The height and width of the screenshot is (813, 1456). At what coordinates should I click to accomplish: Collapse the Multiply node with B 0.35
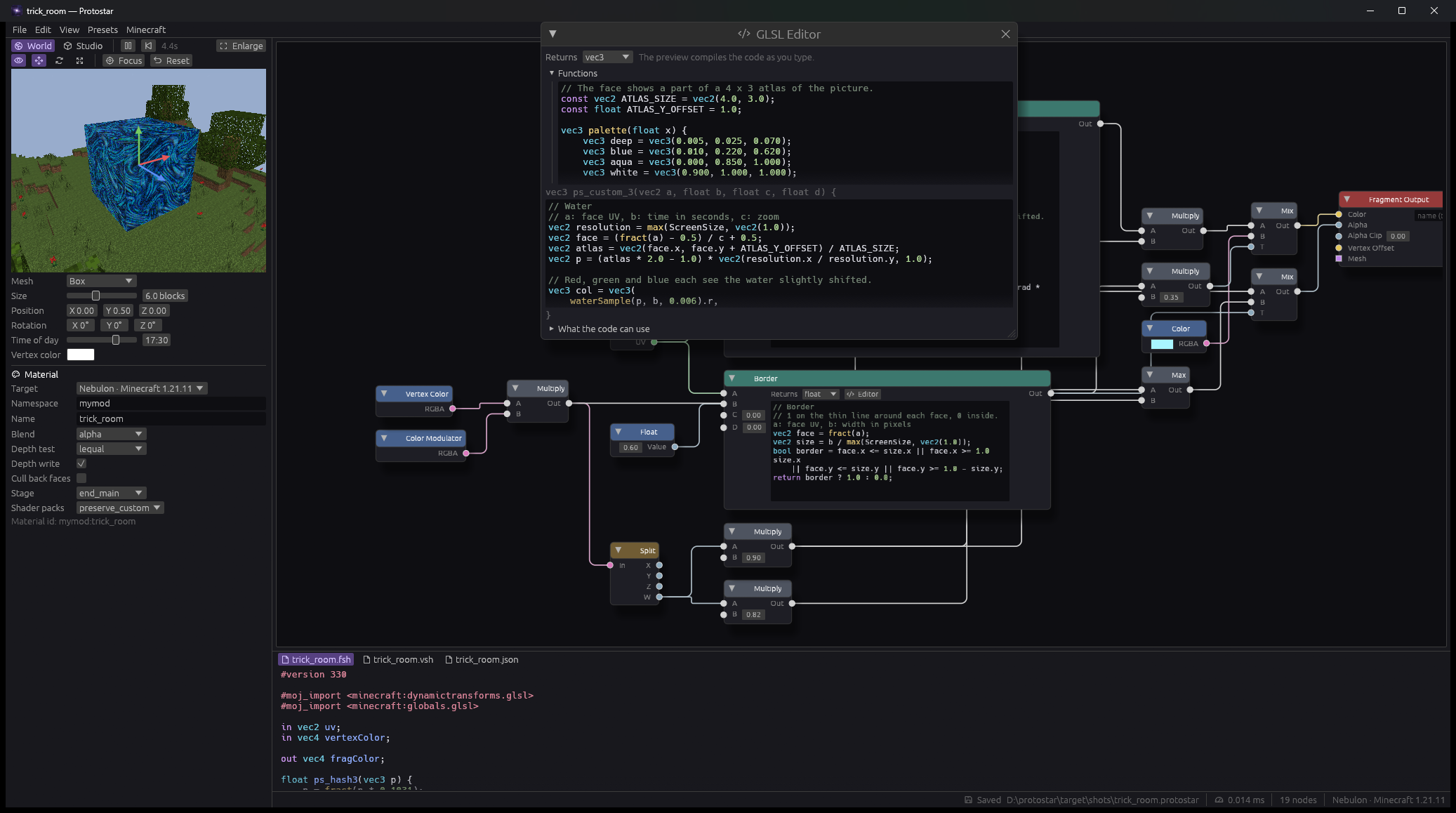pyautogui.click(x=1150, y=271)
